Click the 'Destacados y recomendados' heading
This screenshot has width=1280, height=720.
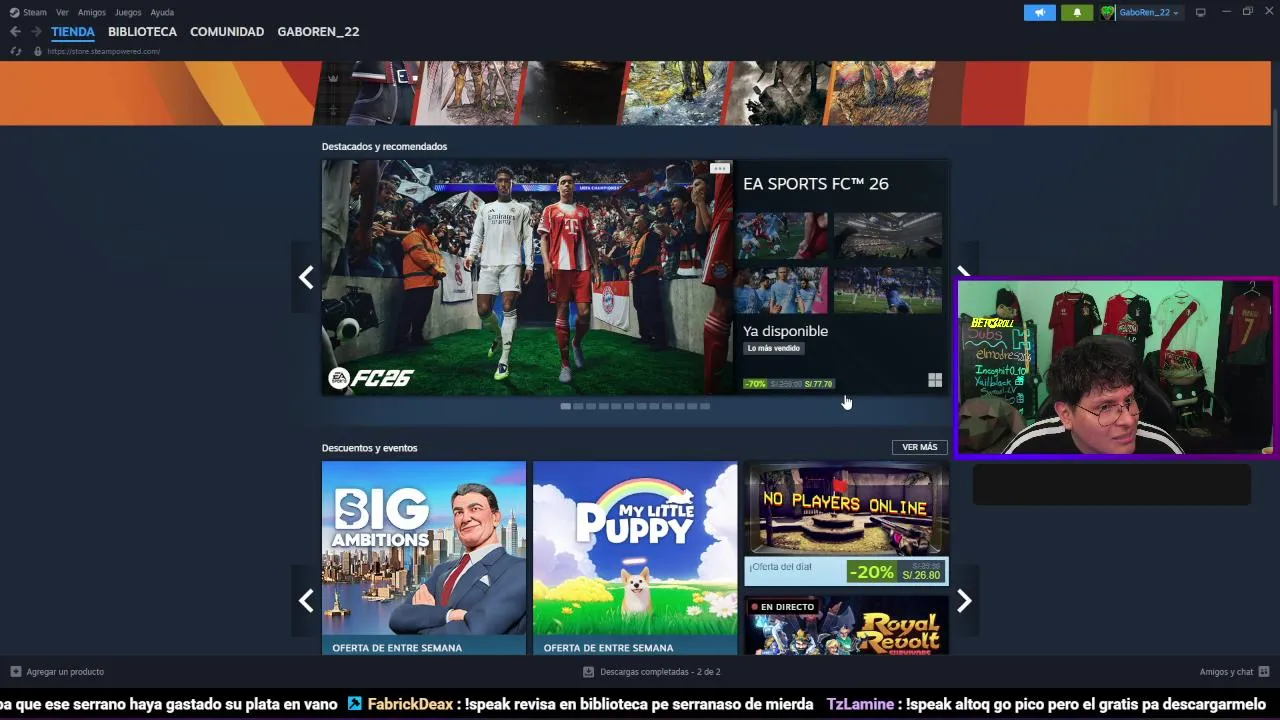pyautogui.click(x=384, y=147)
